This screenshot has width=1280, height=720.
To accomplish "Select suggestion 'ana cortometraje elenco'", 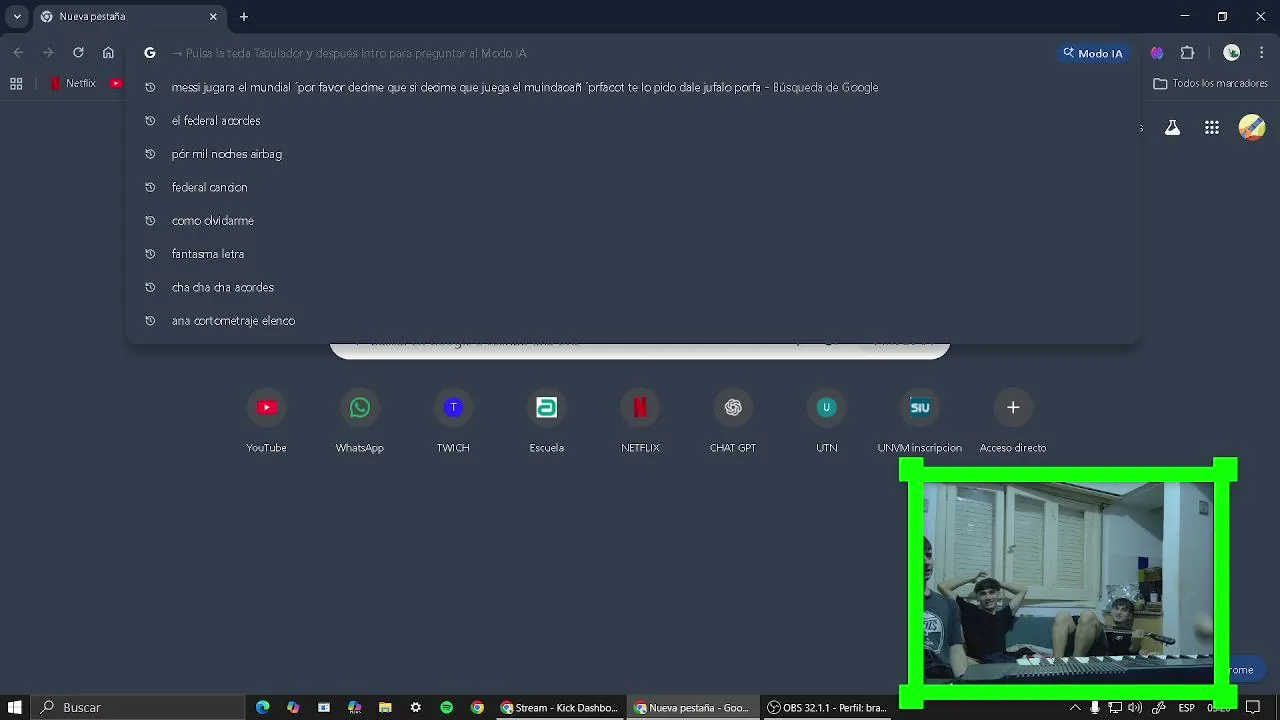I will point(632,321).
